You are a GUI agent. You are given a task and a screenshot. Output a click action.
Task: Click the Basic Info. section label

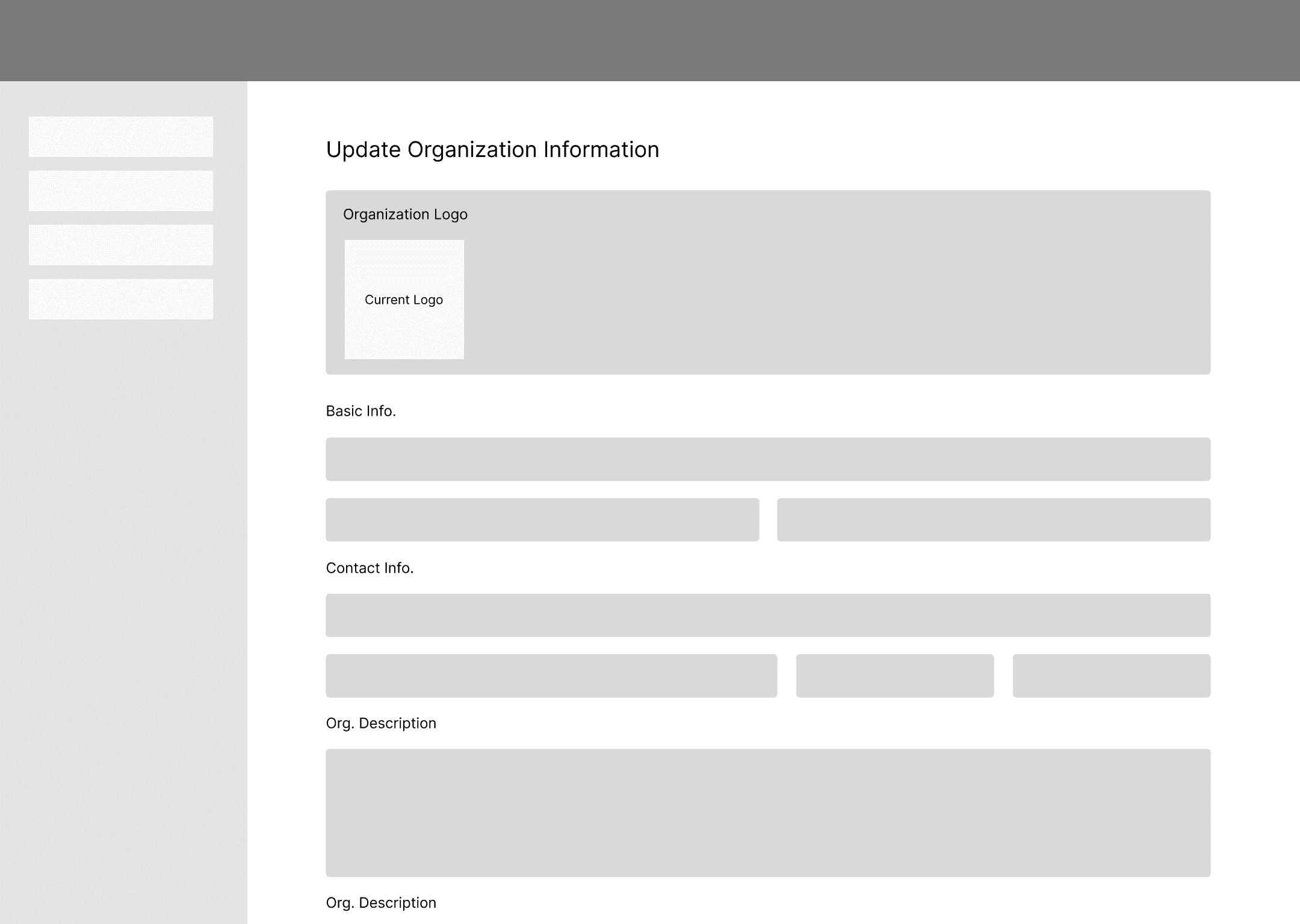(361, 411)
